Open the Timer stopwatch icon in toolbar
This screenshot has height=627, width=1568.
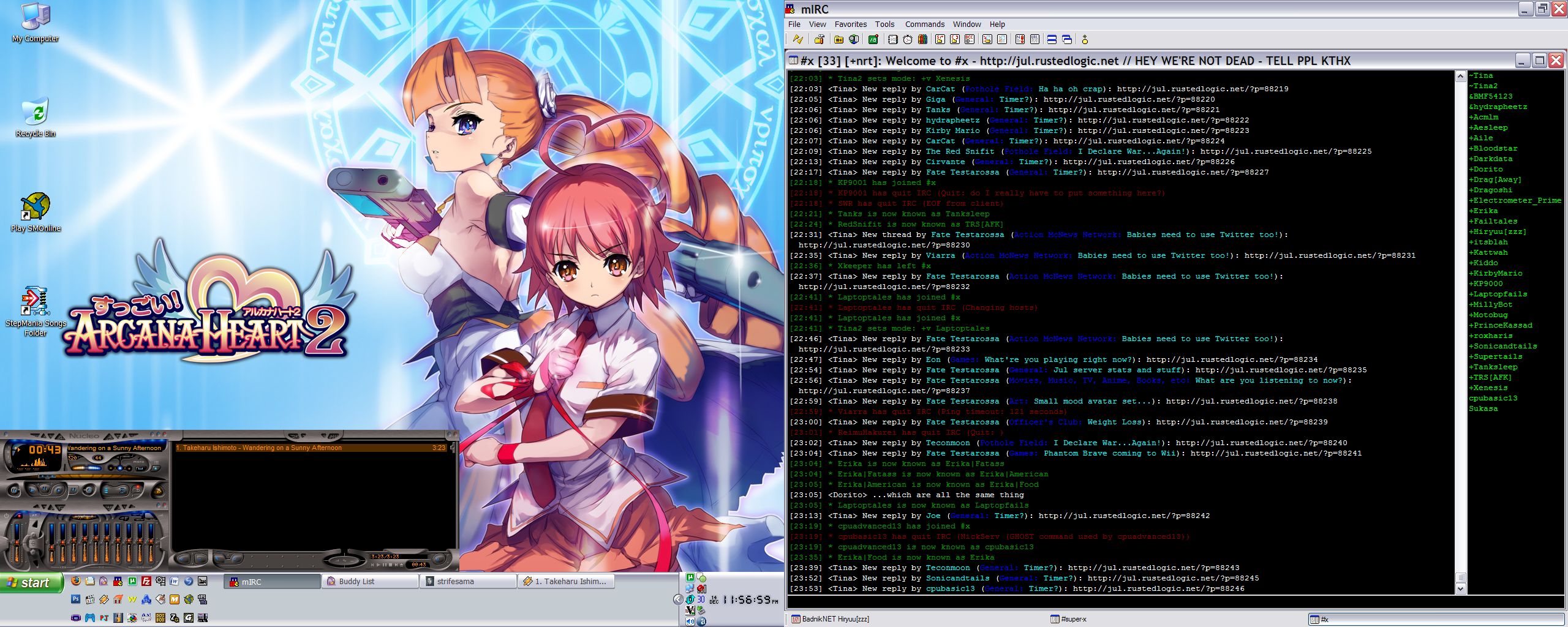pyautogui.click(x=908, y=40)
